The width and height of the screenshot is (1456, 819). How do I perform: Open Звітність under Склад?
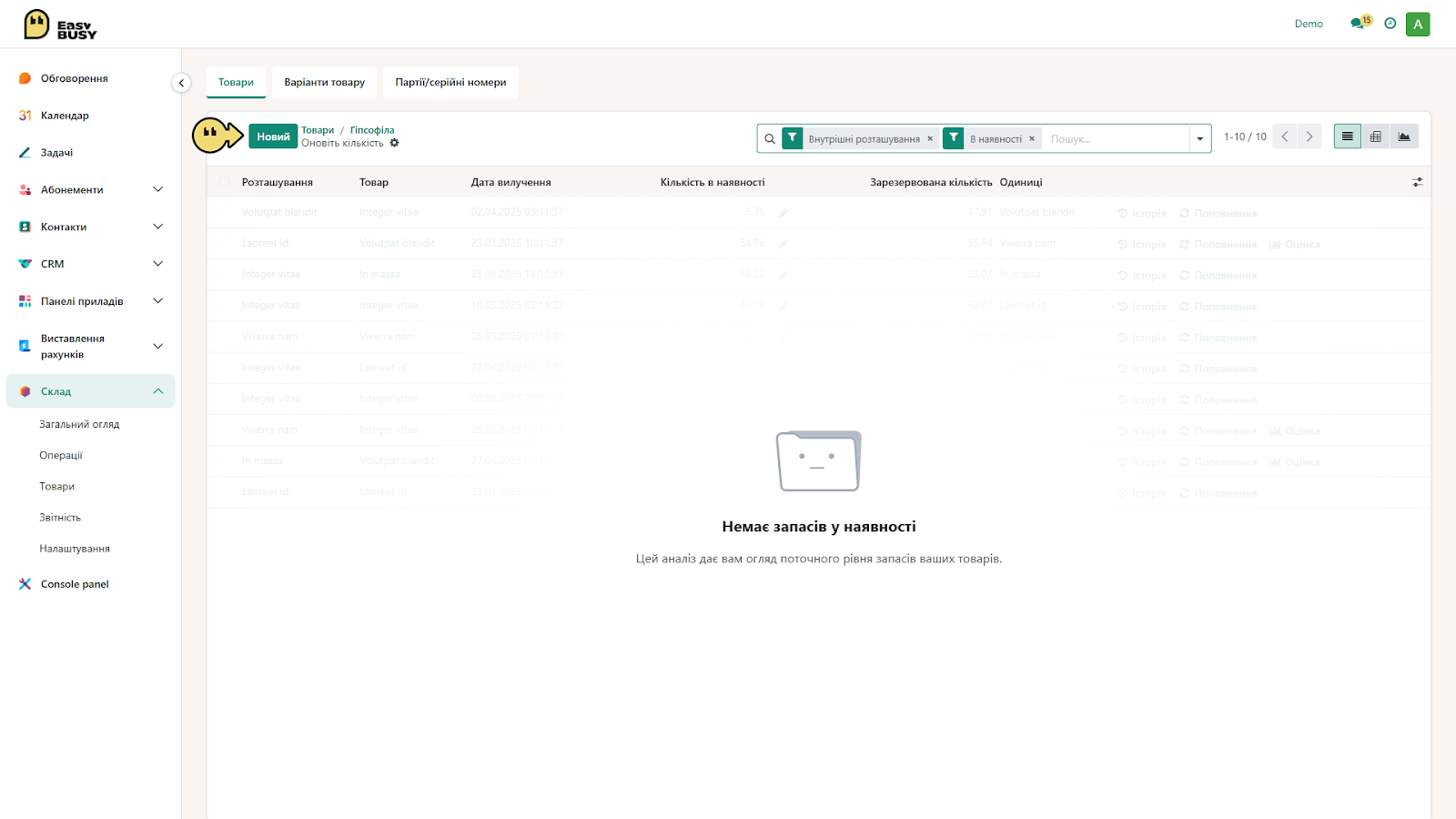pos(60,517)
